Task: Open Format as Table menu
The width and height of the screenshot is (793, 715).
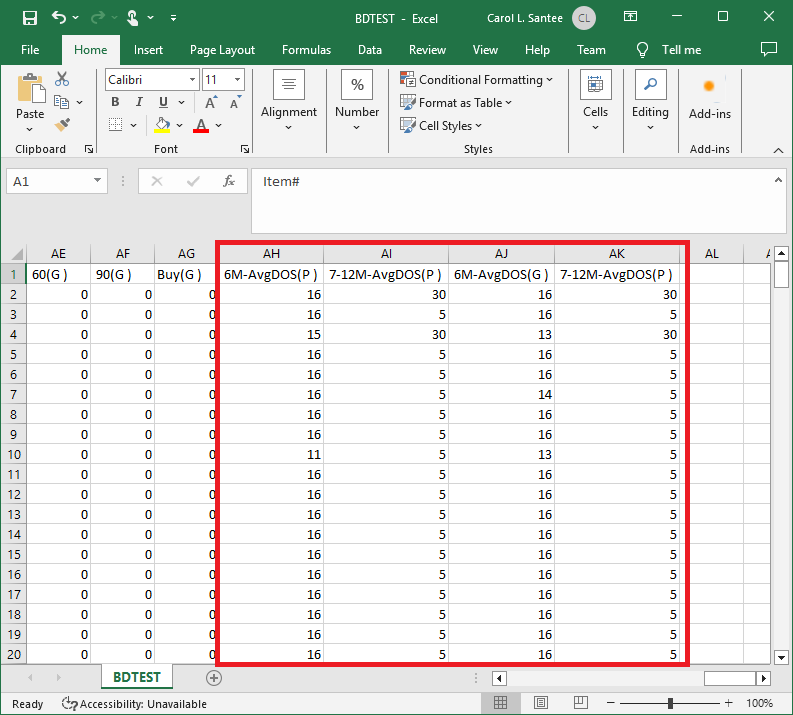Action: click(456, 103)
